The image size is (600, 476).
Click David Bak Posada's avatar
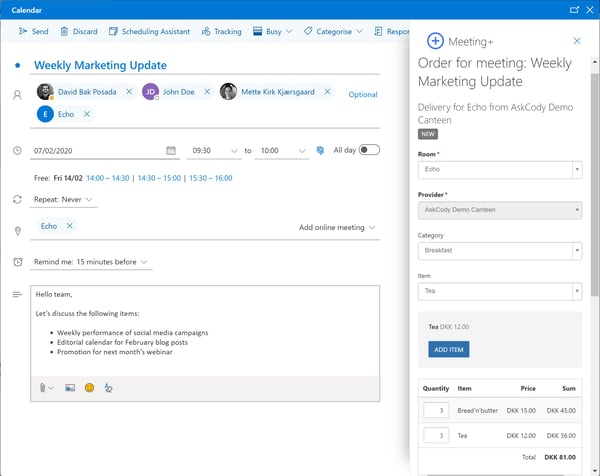click(x=45, y=92)
